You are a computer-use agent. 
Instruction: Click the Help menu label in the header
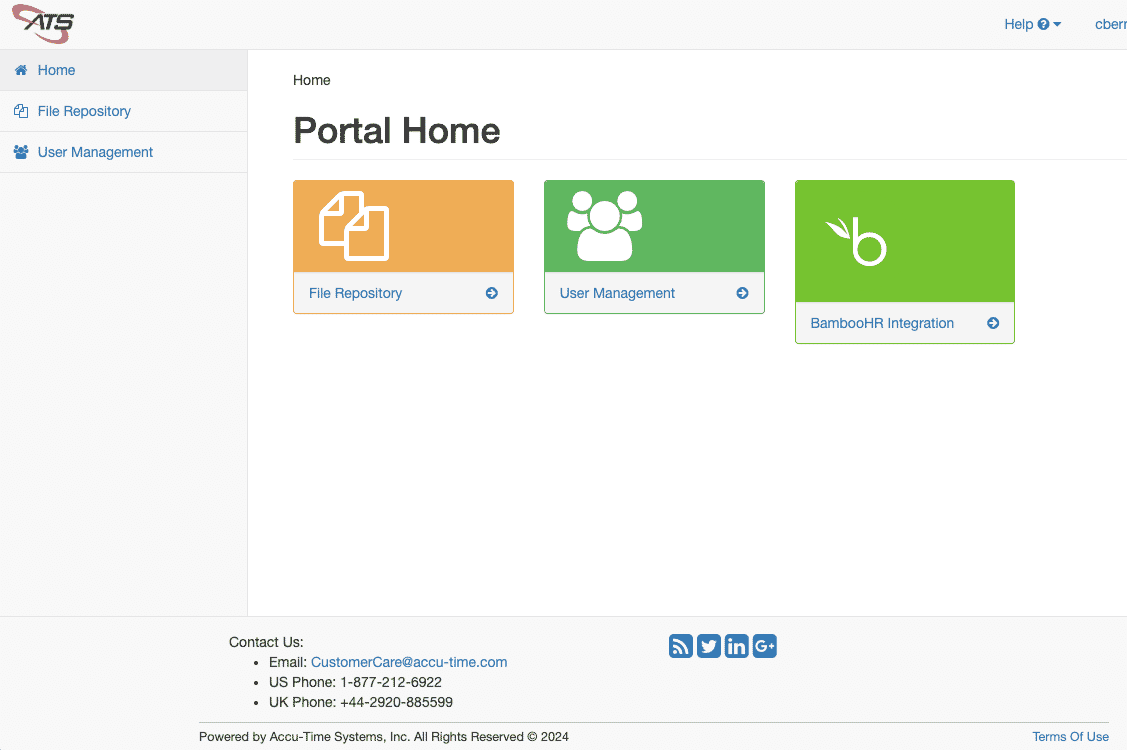(1018, 24)
